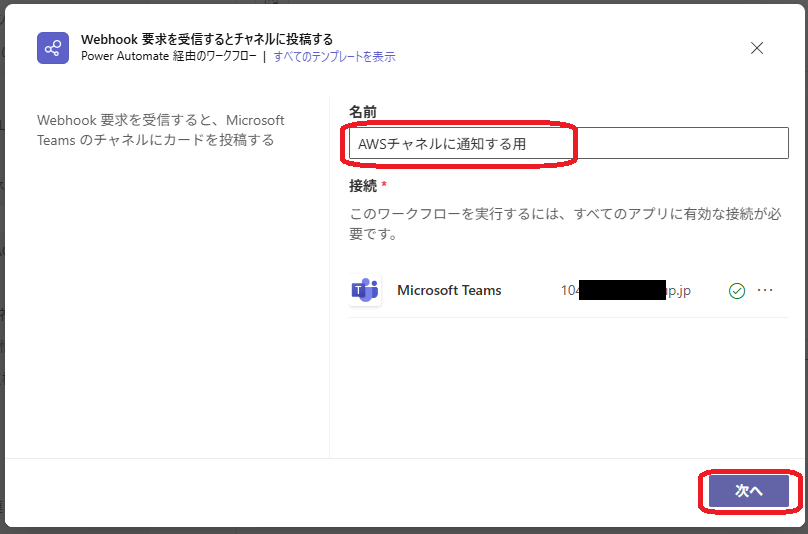Screen dimensions: 808x534
Task: Click the 接続 required field label
Action: click(367, 186)
